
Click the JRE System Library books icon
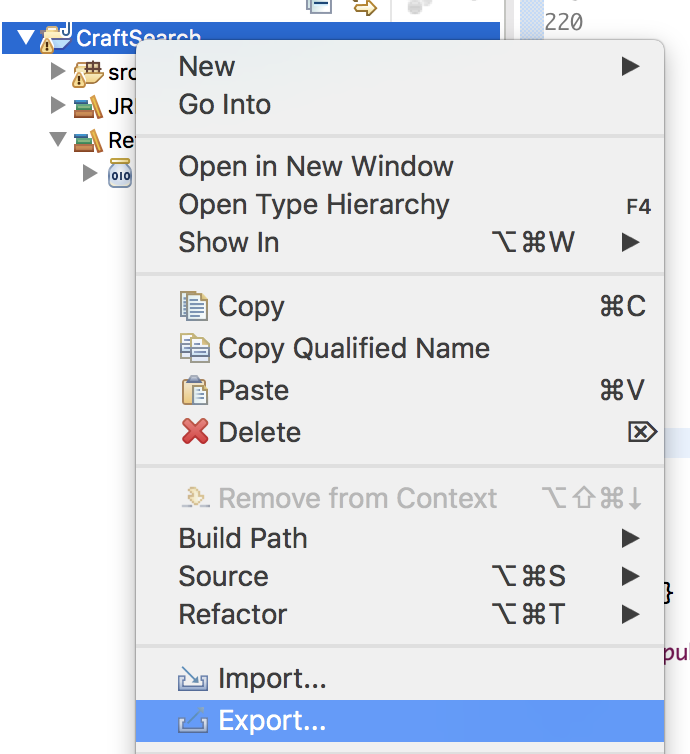[x=88, y=107]
